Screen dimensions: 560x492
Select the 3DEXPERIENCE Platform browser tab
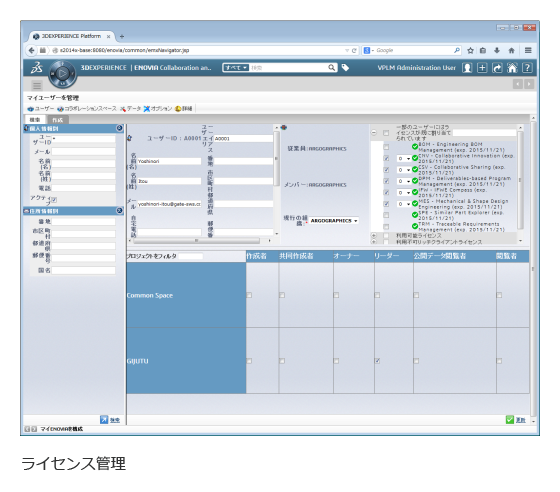click(71, 36)
